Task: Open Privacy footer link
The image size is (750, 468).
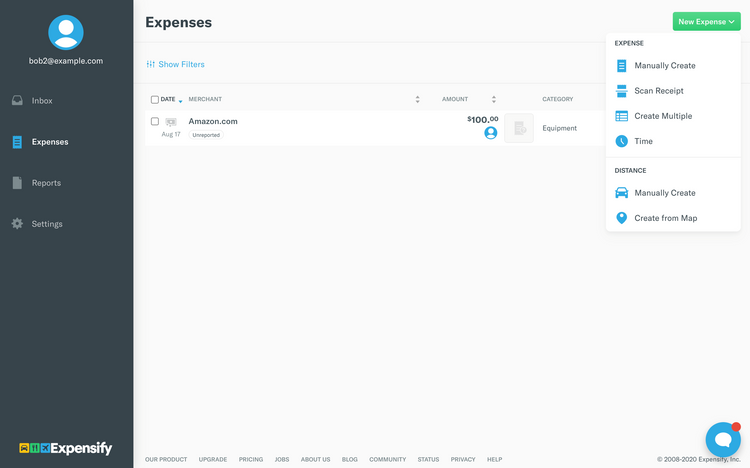Action: (463, 459)
